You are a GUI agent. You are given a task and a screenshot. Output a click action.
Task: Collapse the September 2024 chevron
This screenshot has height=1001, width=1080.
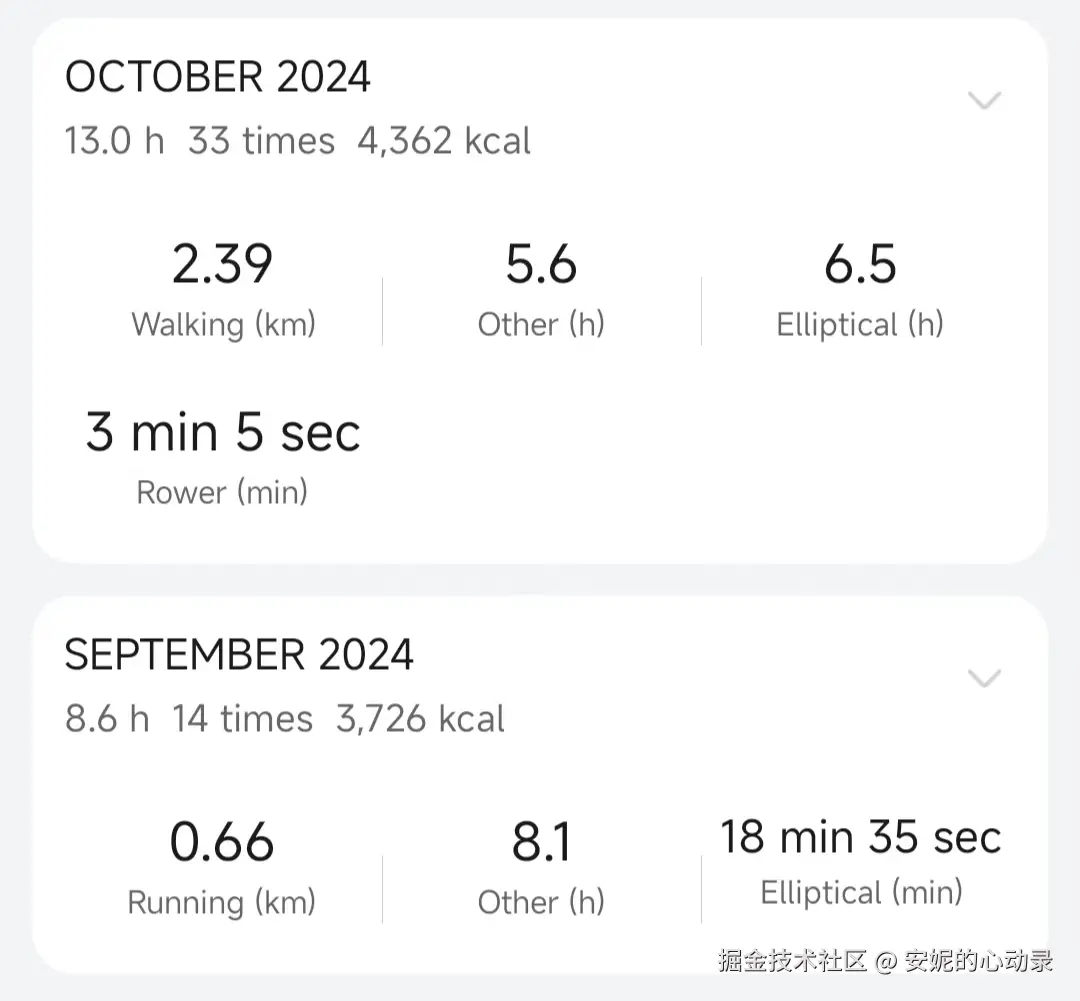pos(985,678)
